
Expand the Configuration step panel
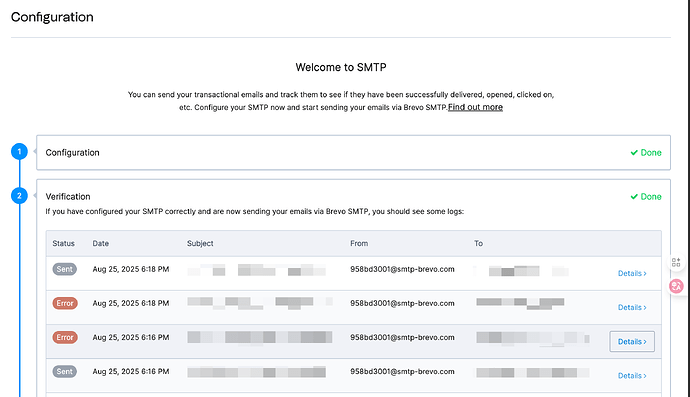(353, 152)
